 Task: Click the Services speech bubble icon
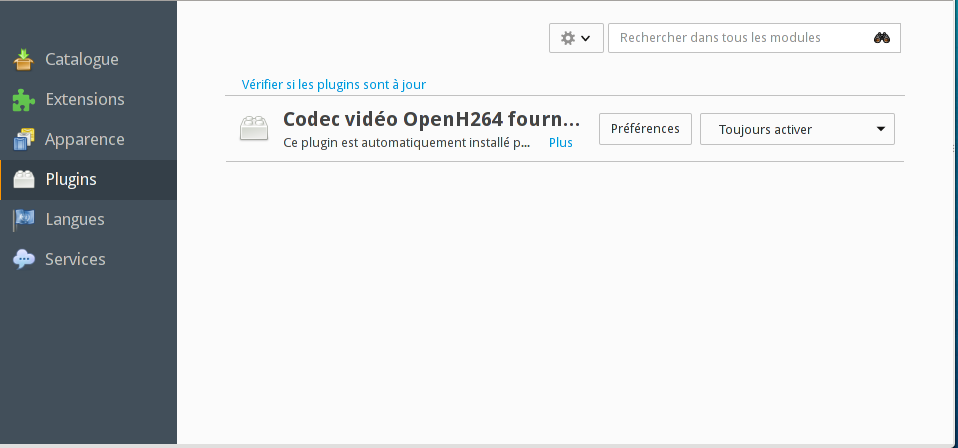click(23, 259)
